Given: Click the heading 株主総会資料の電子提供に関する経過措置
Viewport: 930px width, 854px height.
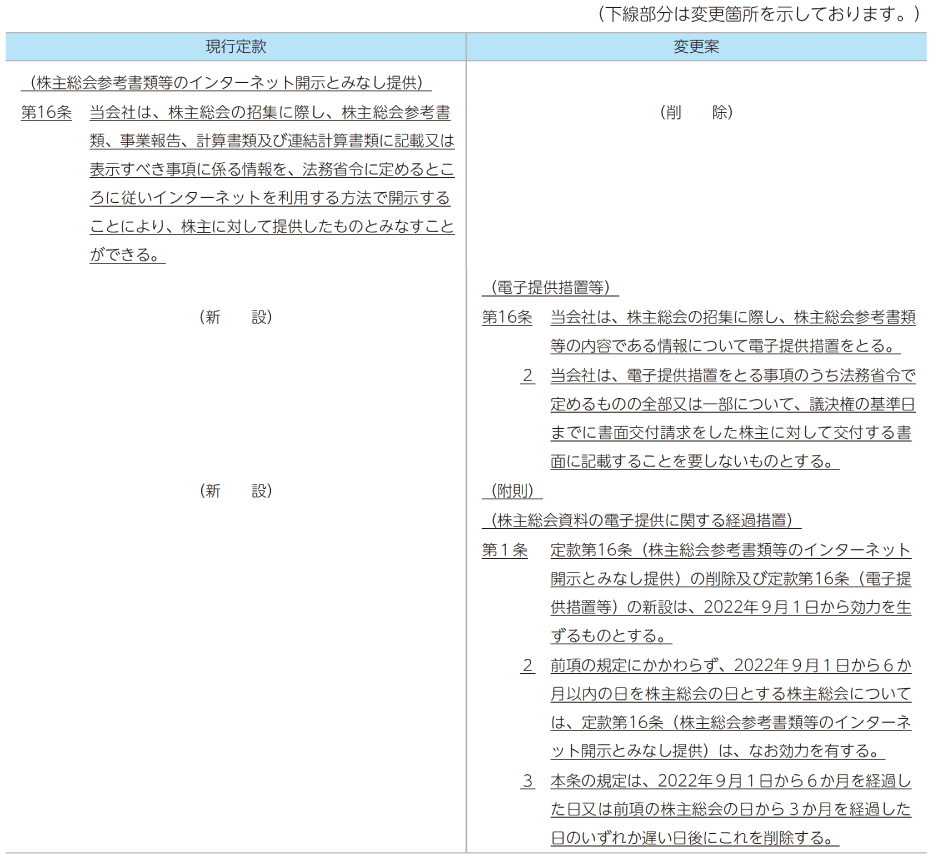Looking at the screenshot, I should coord(641,520).
